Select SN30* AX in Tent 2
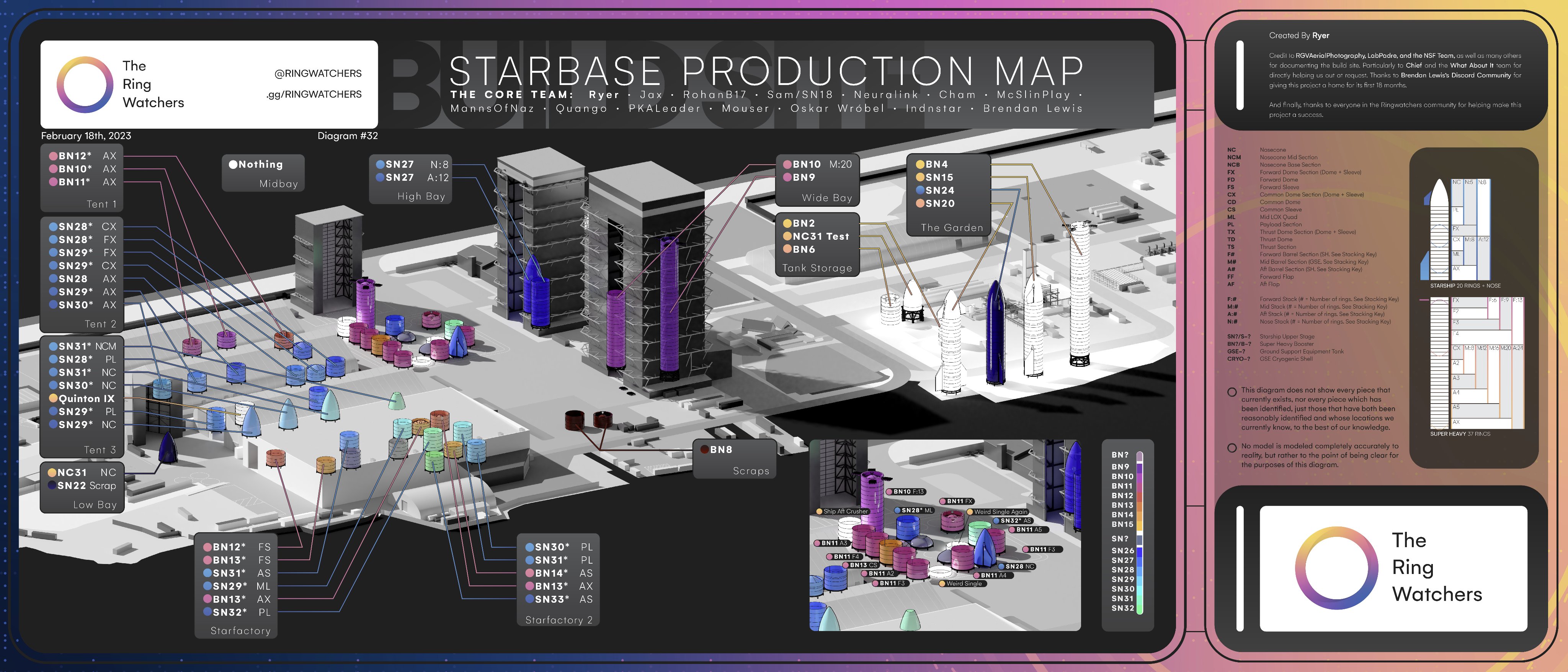1568x672 pixels. pos(82,305)
